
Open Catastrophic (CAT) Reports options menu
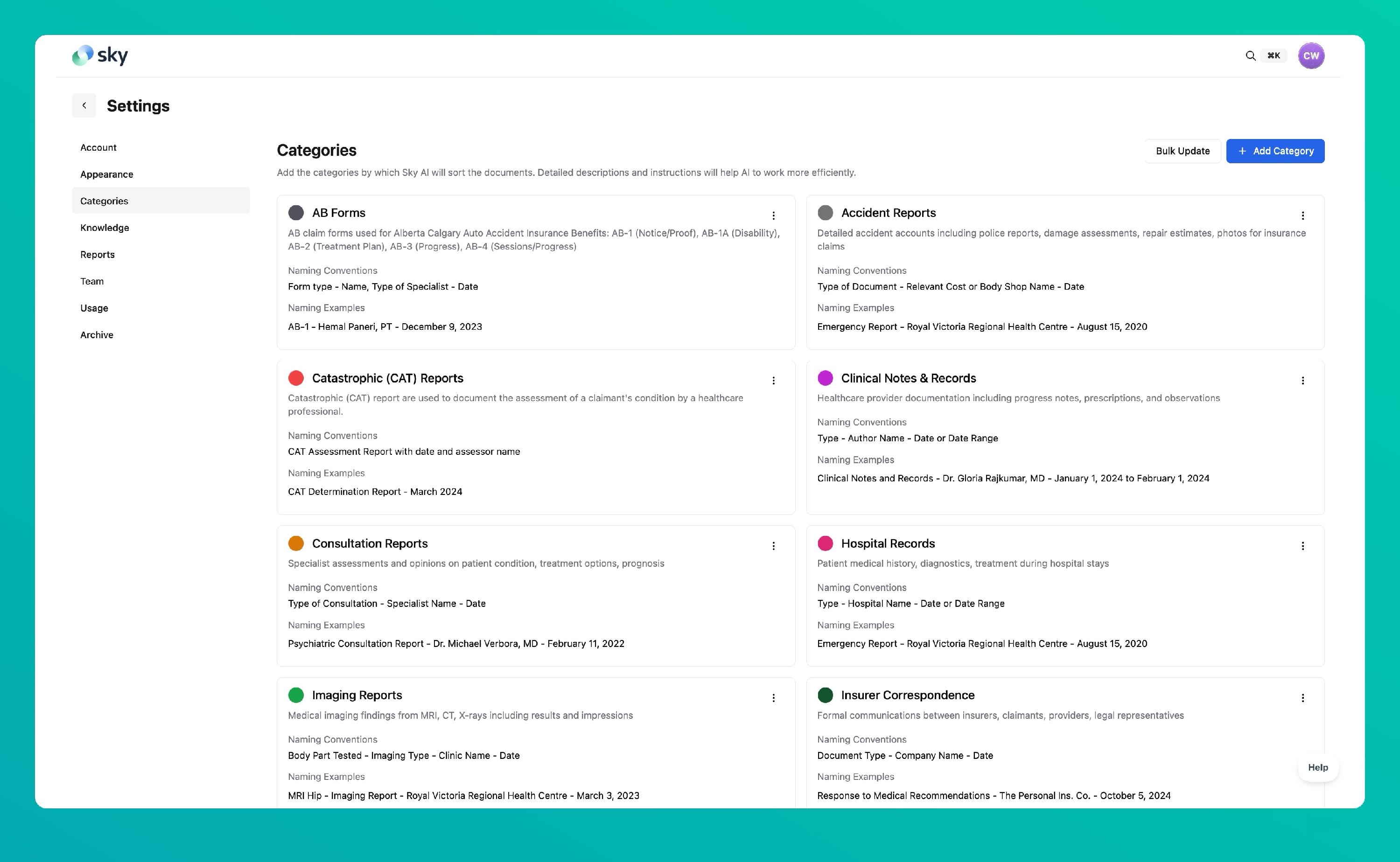(x=773, y=381)
